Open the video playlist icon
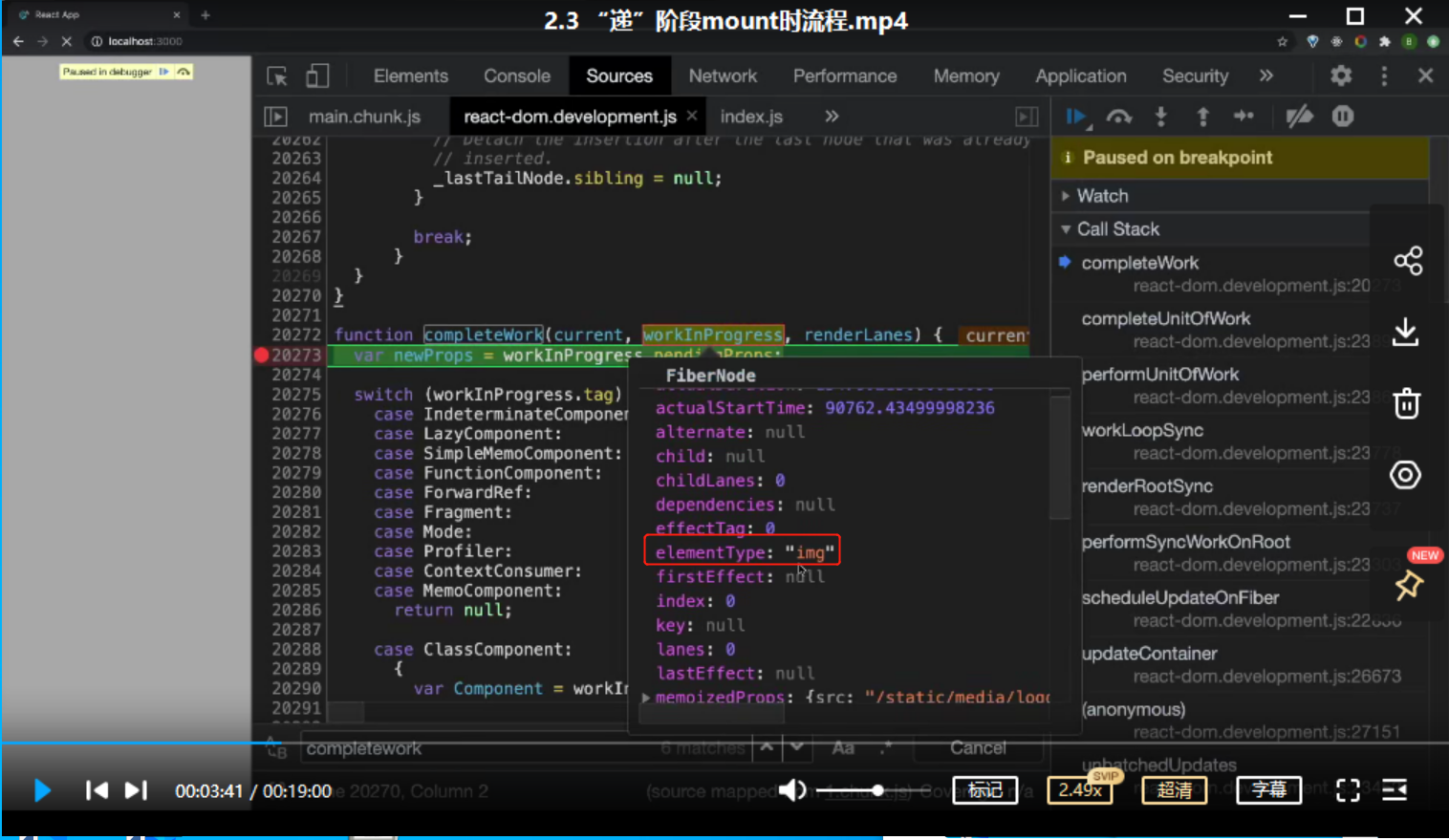The height and width of the screenshot is (840, 1449). [1395, 790]
